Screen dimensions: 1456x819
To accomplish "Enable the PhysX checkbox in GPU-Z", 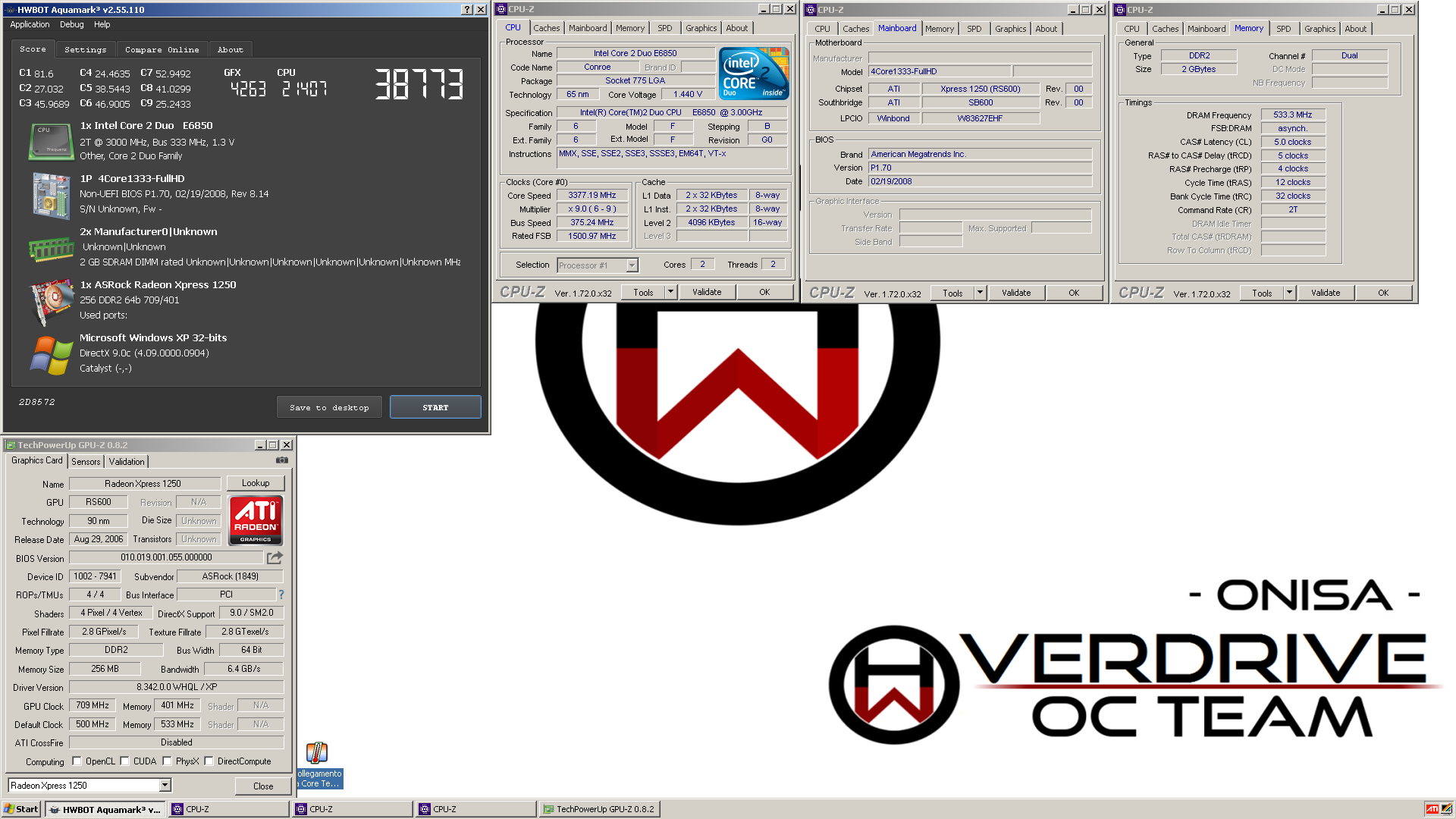I will pyautogui.click(x=167, y=761).
